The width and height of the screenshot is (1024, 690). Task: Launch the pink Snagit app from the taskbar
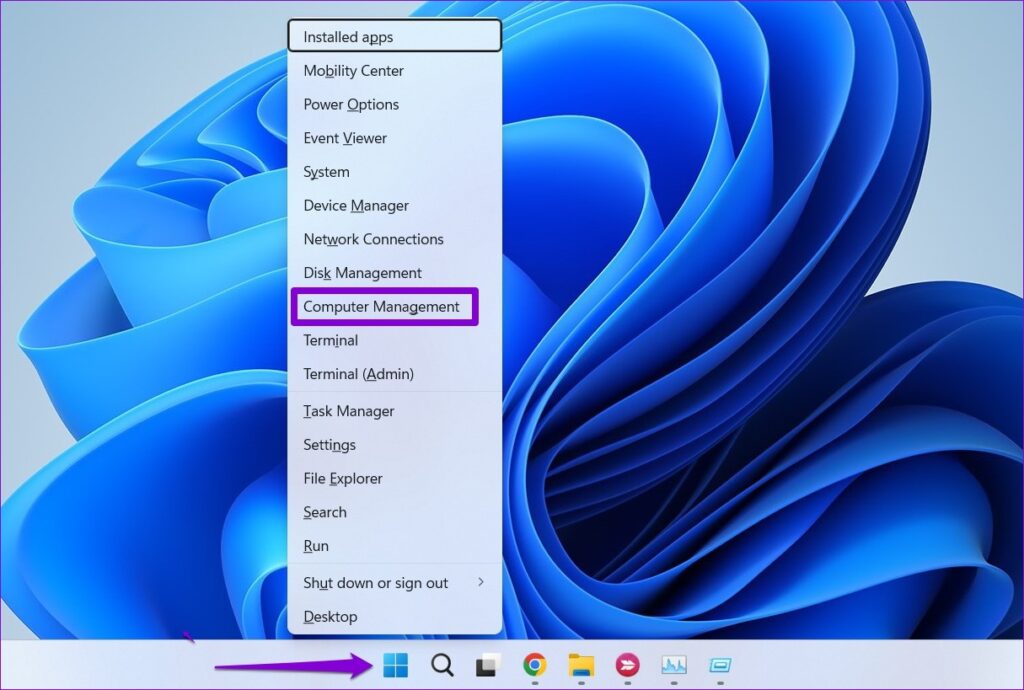(626, 665)
